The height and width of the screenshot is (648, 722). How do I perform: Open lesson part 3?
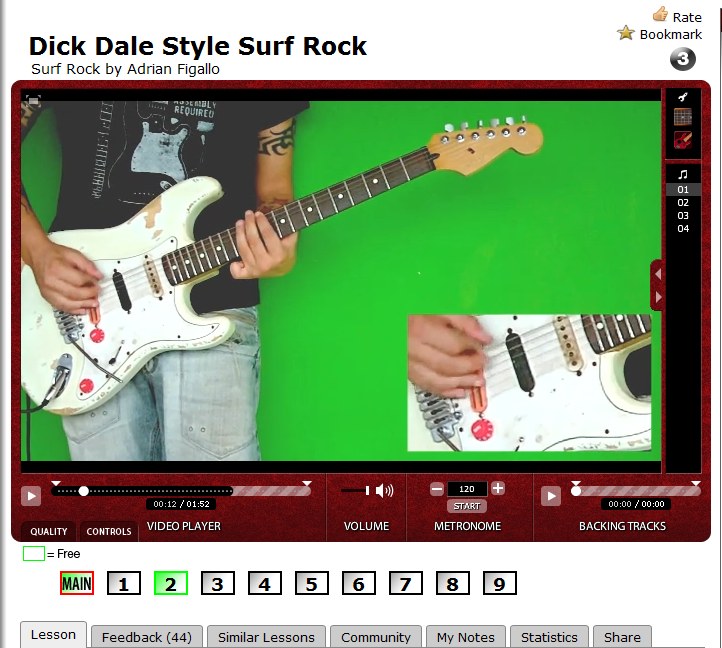point(218,584)
